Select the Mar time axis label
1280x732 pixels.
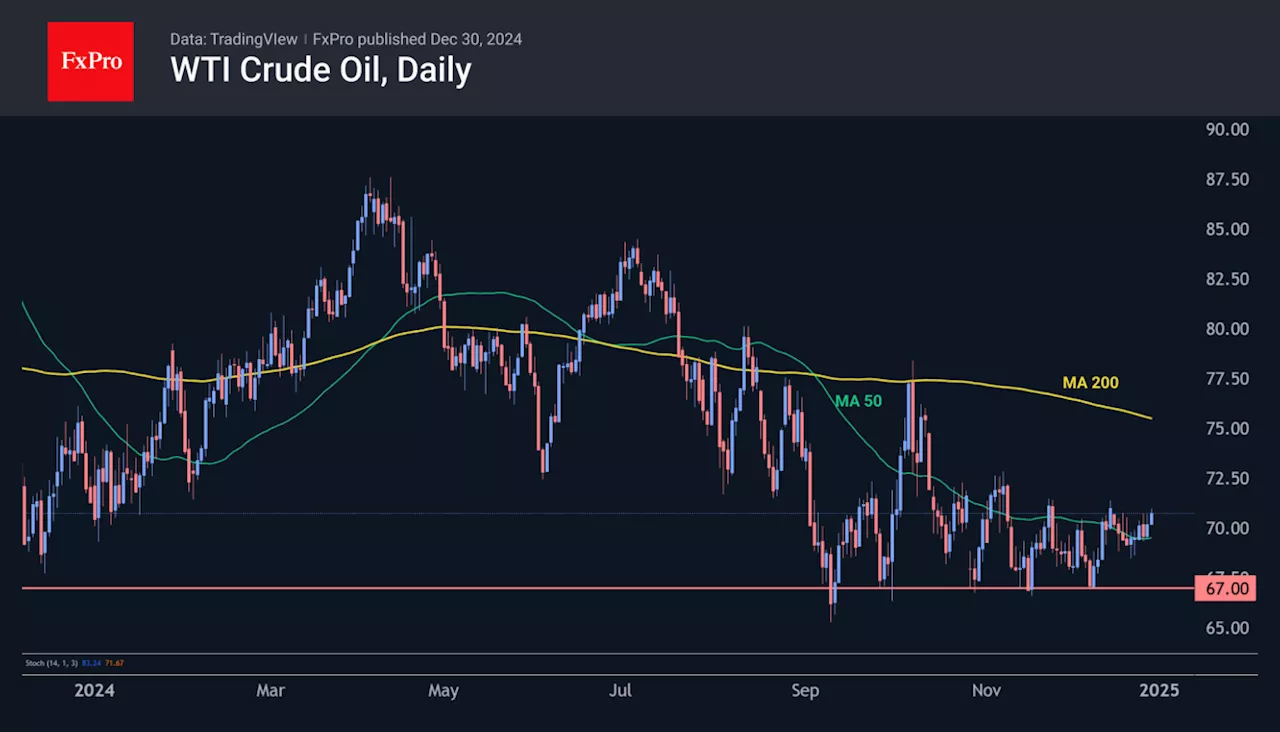(x=270, y=690)
